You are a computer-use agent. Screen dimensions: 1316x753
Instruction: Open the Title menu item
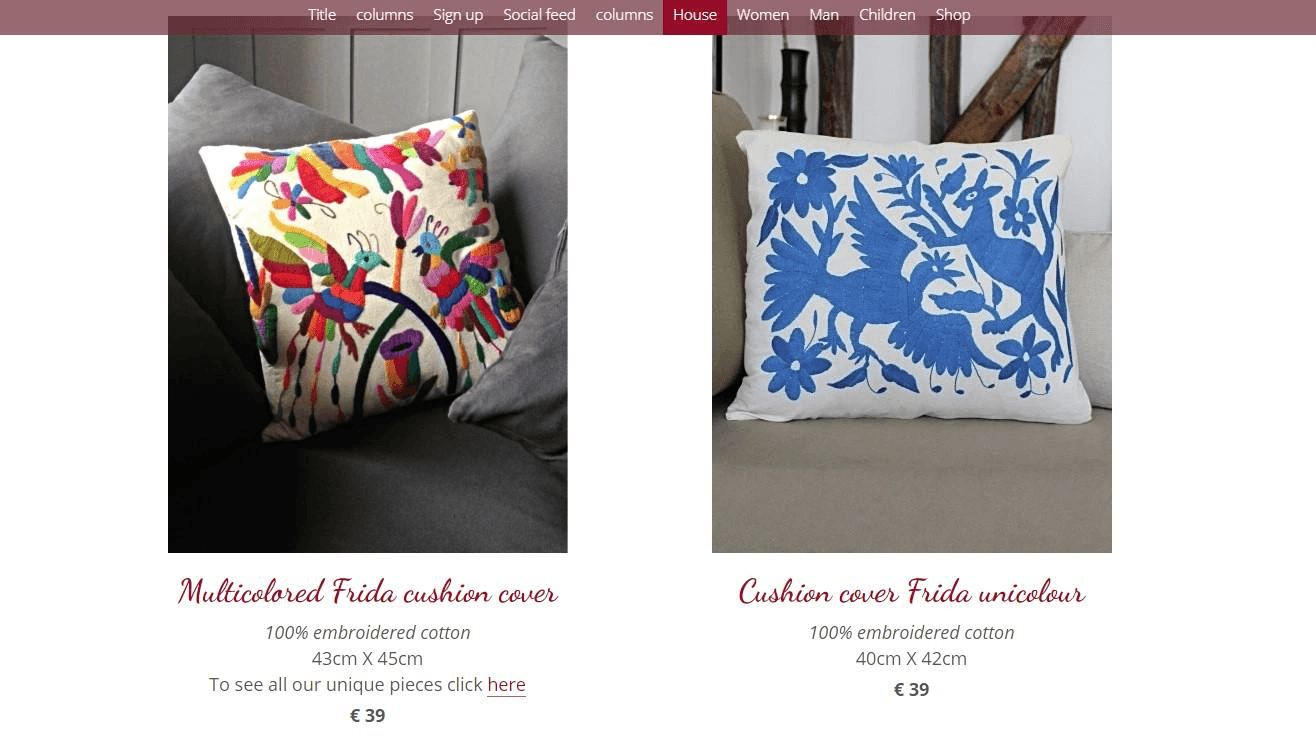click(x=322, y=15)
